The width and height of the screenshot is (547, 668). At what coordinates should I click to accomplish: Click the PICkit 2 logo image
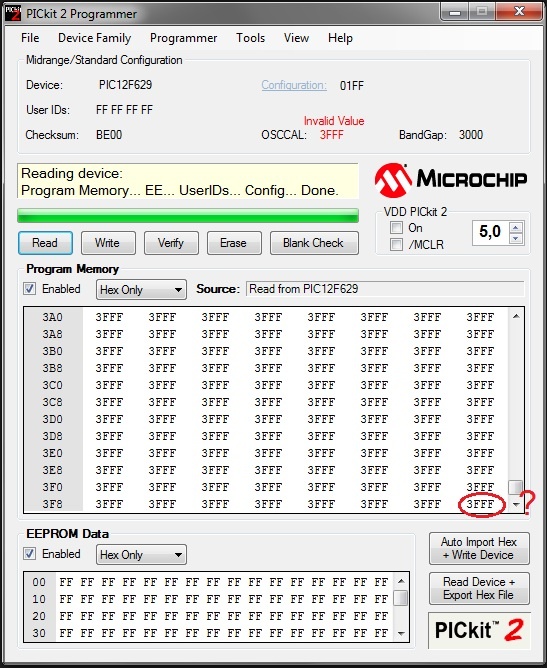click(x=479, y=630)
